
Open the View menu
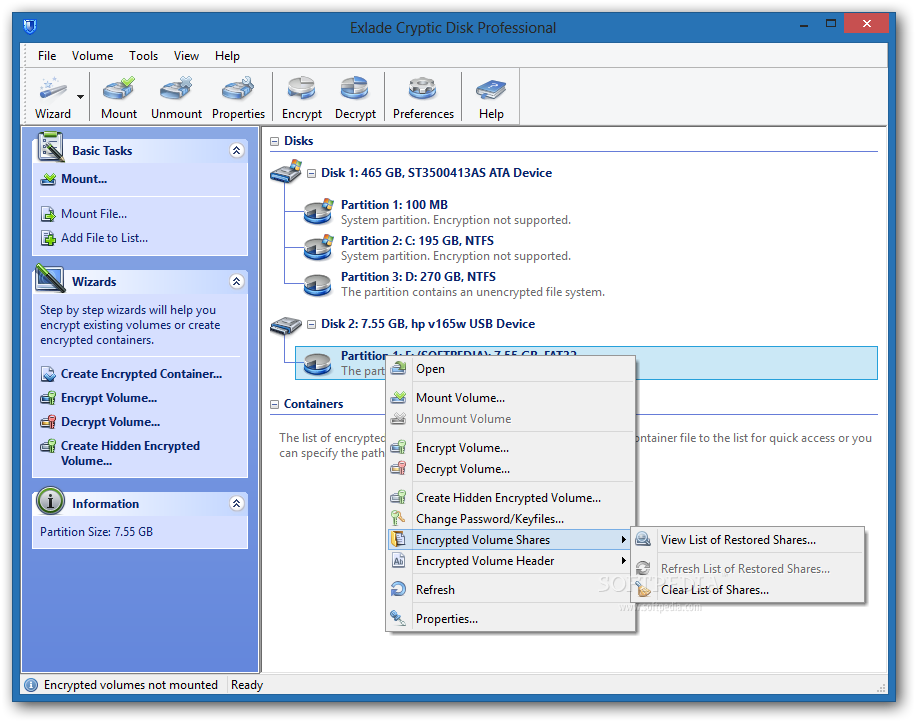pyautogui.click(x=186, y=55)
